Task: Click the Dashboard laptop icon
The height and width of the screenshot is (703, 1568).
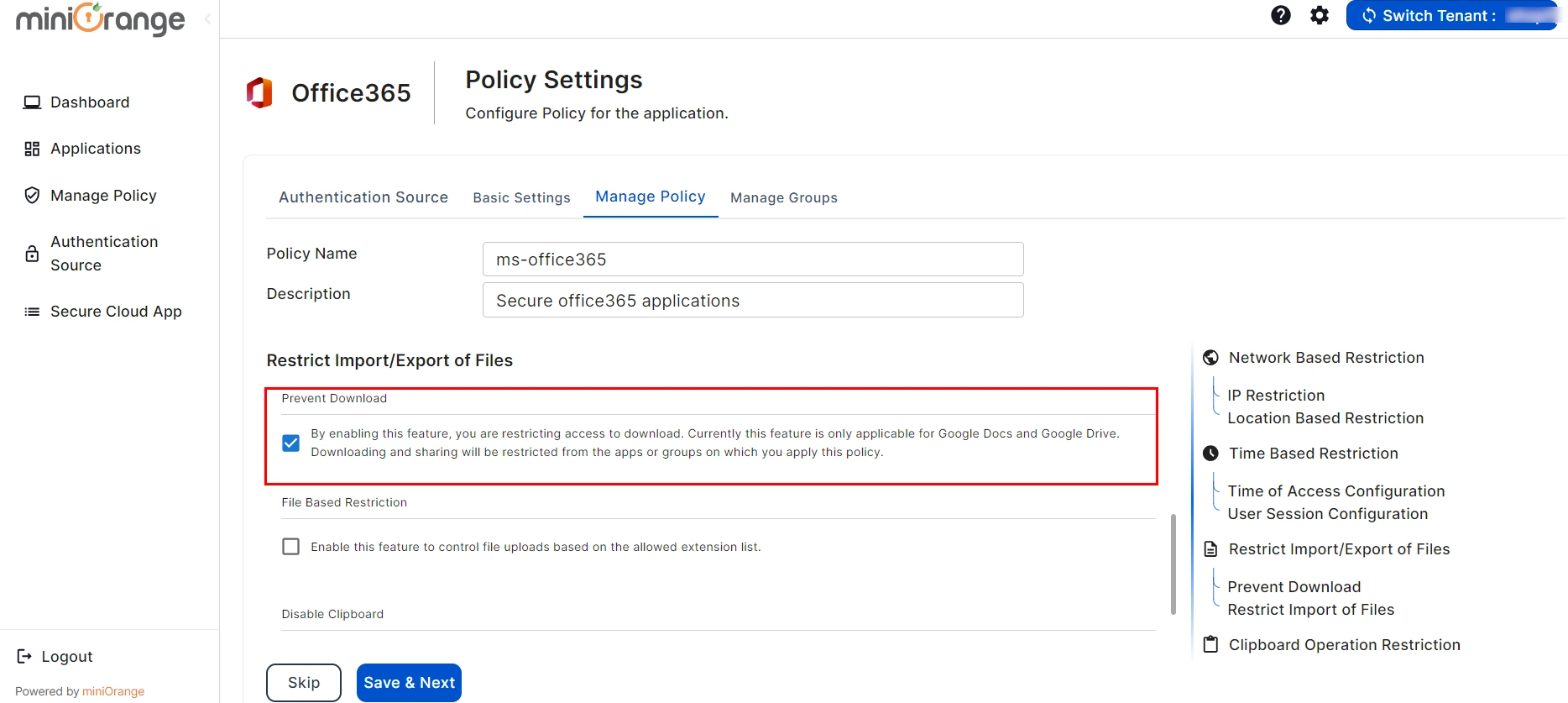Action: pos(32,102)
